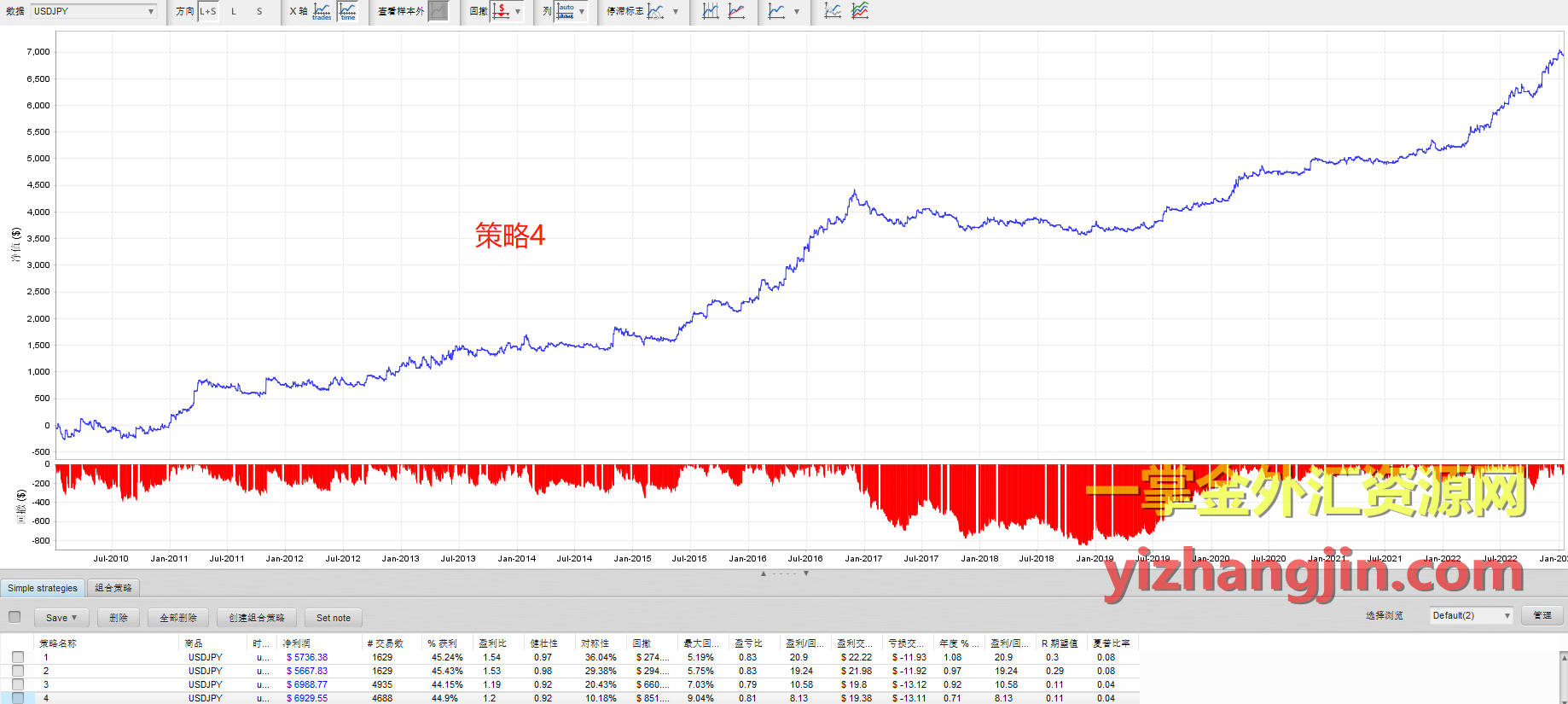Viewport: 1568px width, 704px height.
Task: Click the table scrollbar down arrow
Action: [1564, 700]
